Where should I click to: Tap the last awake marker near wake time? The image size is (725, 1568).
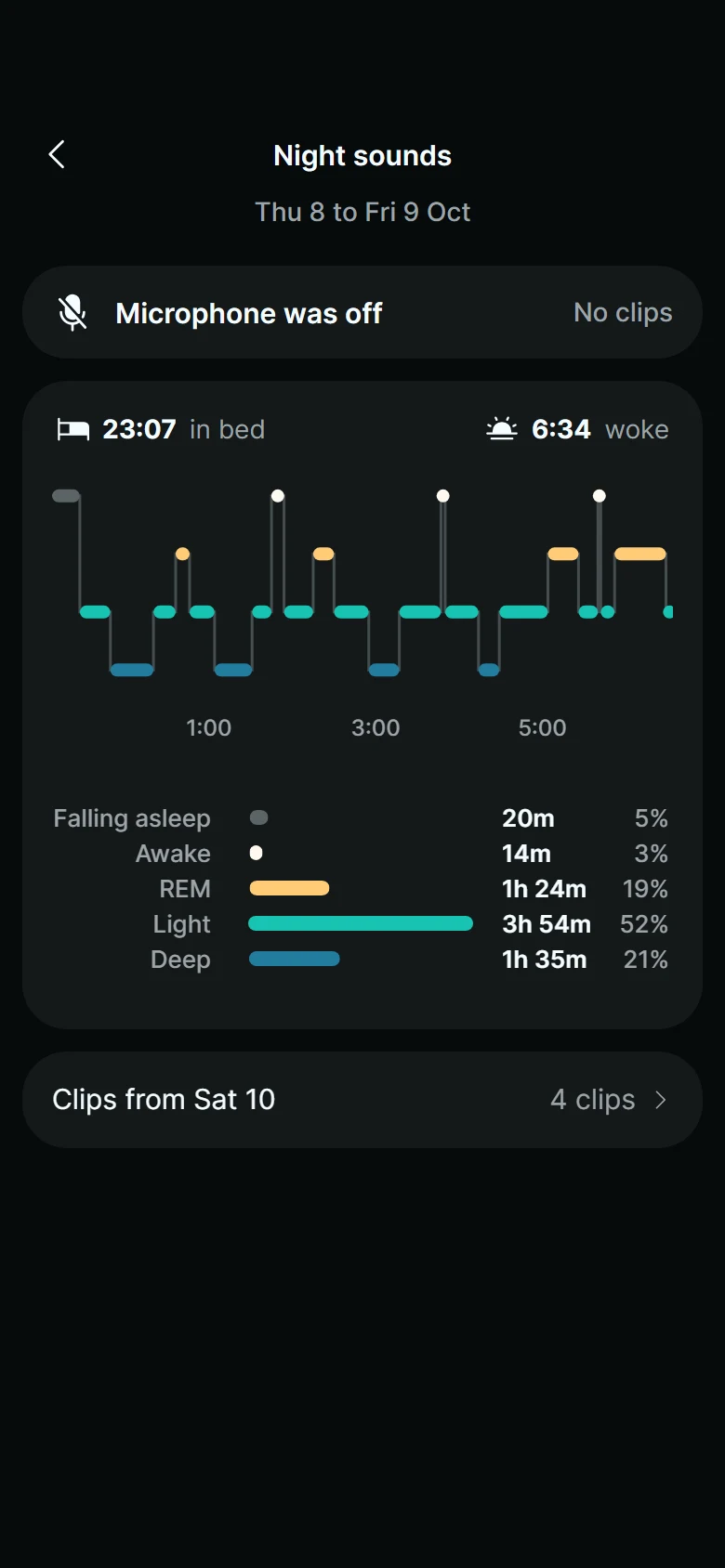(600, 496)
